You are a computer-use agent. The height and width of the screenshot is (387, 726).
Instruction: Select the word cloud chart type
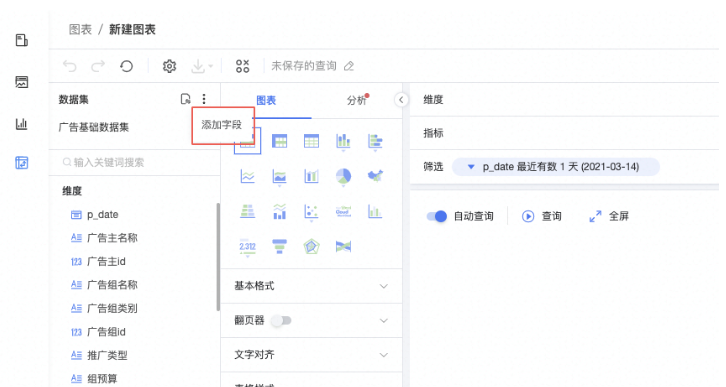343,212
